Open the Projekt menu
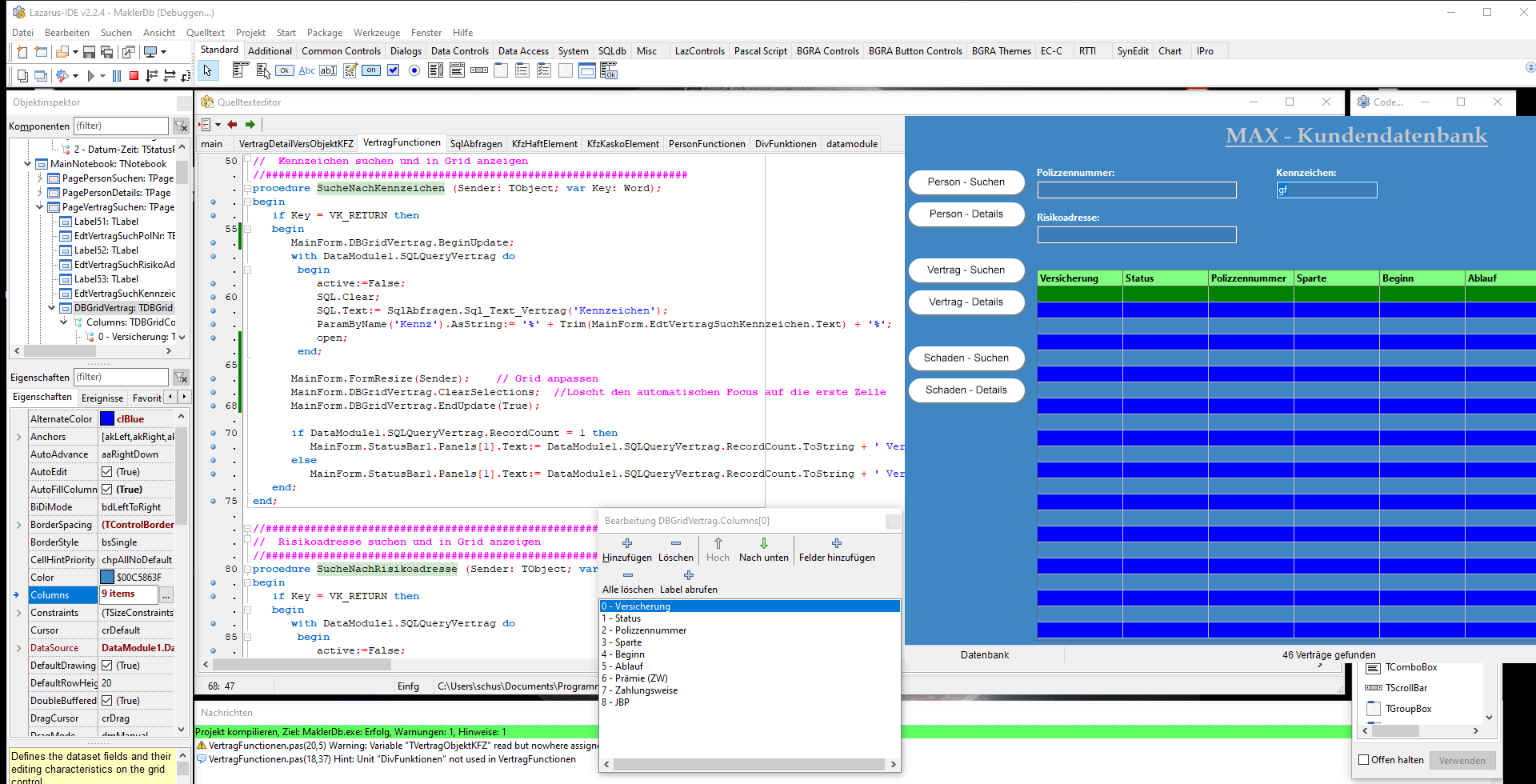Image resolution: width=1536 pixels, height=784 pixels. pos(250,33)
